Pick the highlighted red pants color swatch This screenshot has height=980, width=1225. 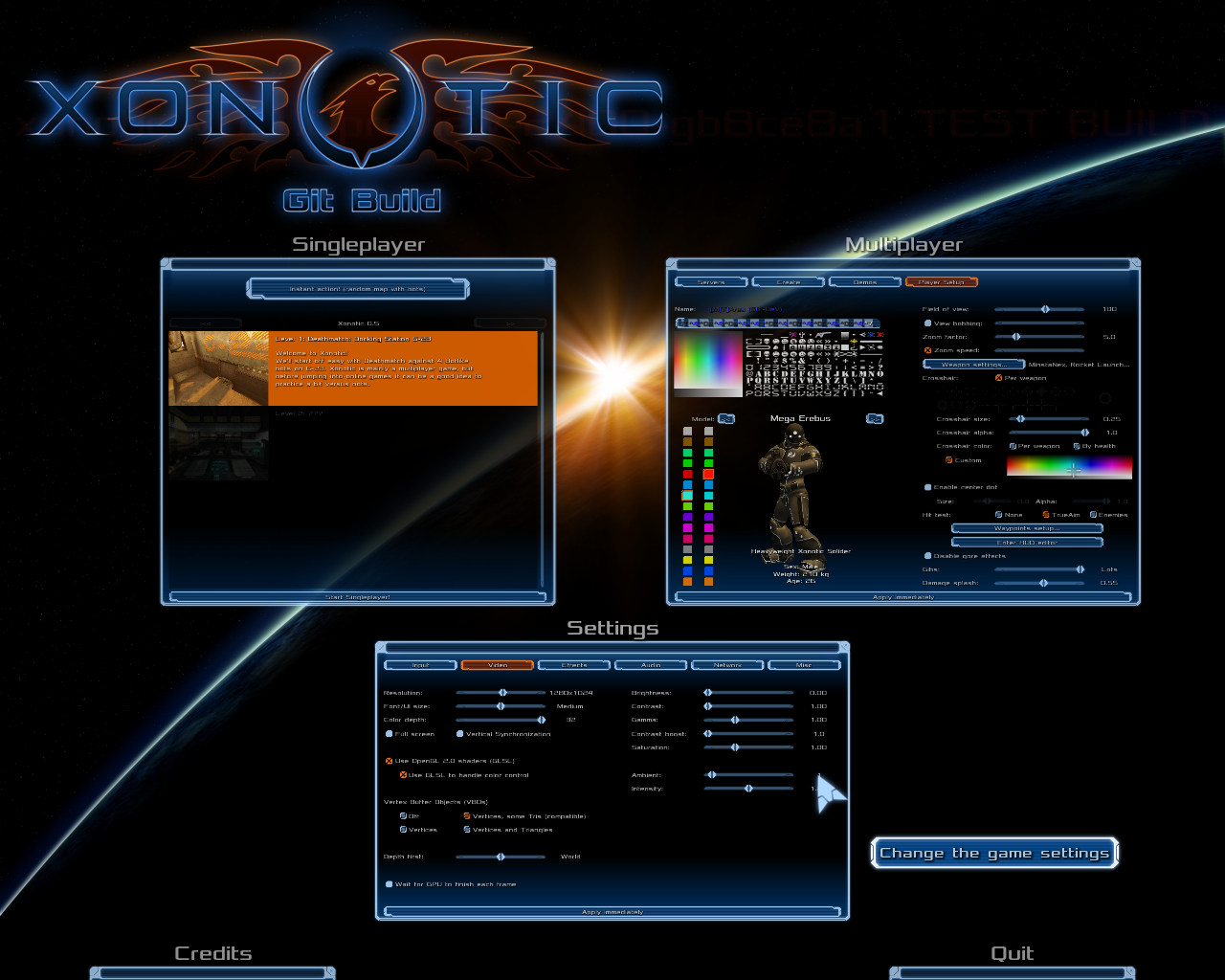tap(708, 474)
